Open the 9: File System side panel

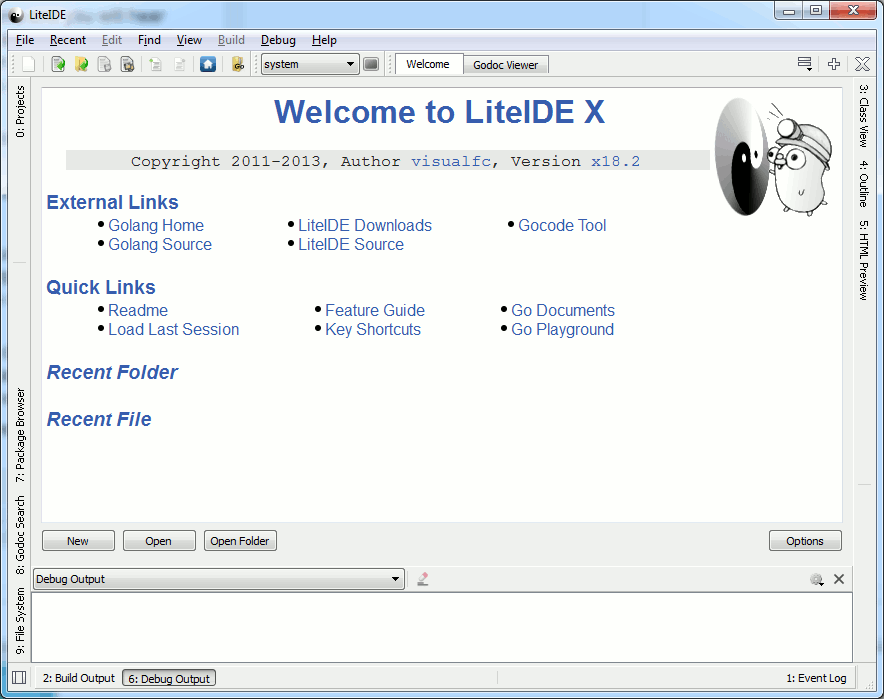point(21,620)
